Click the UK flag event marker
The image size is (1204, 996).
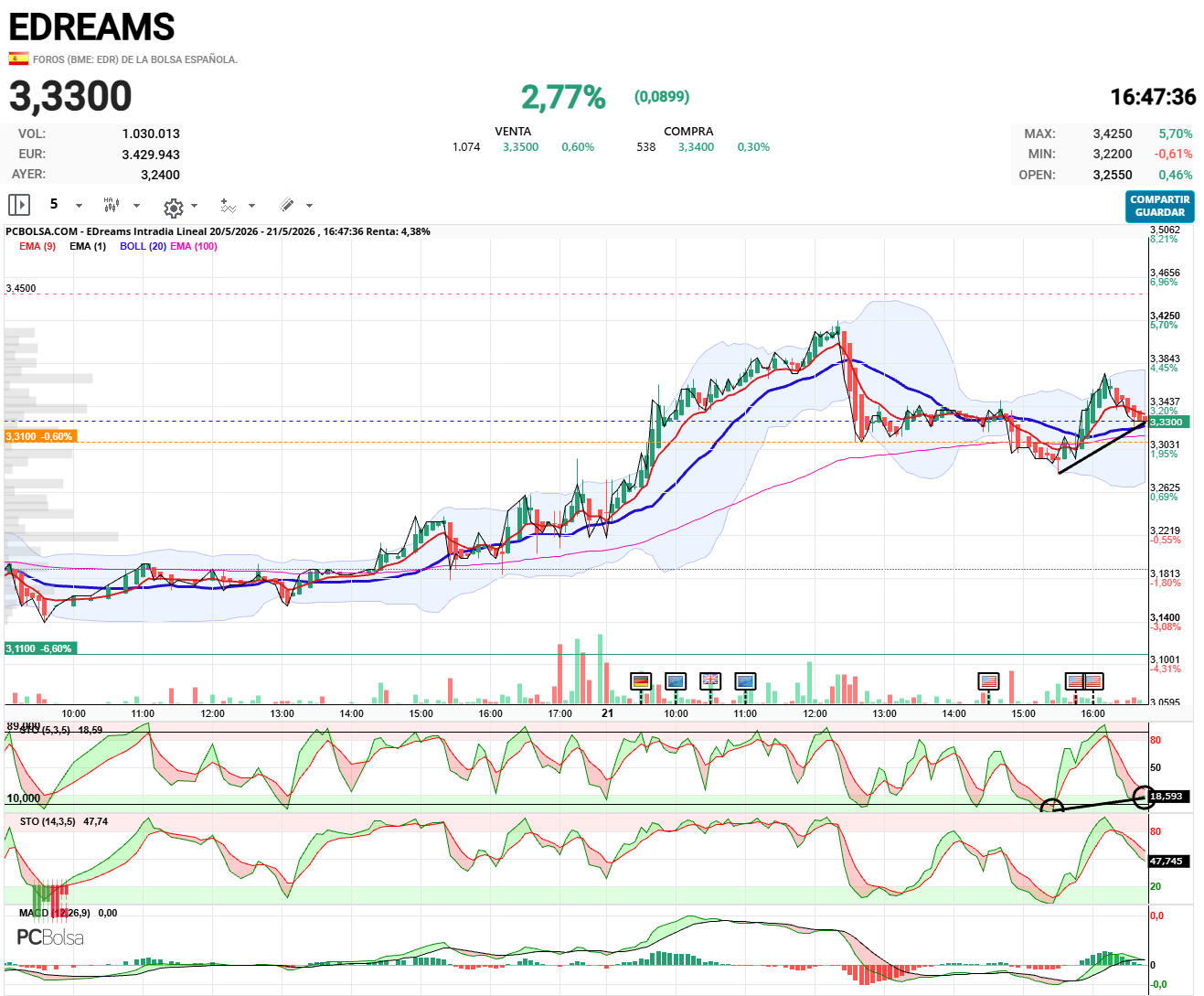click(710, 681)
